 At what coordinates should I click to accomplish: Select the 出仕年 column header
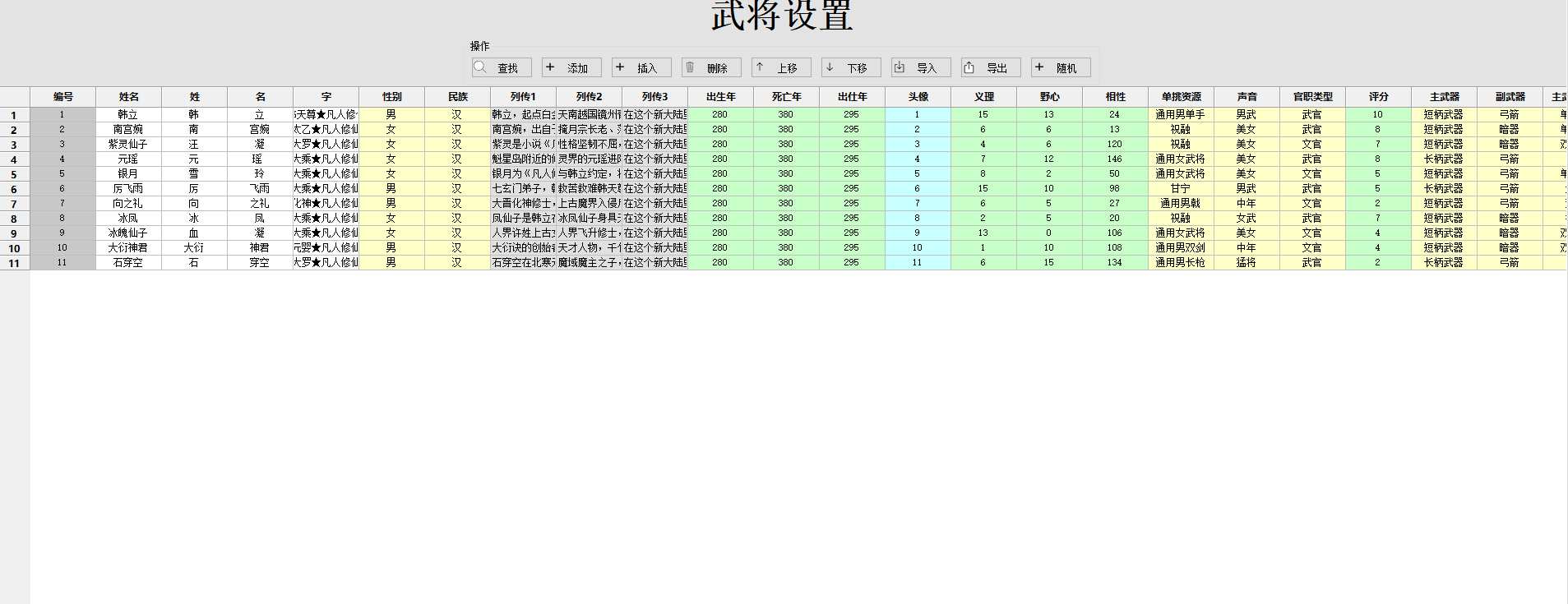coord(853,97)
